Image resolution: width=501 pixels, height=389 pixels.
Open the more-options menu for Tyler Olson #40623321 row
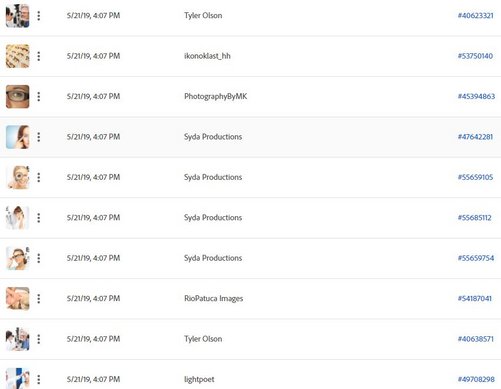click(x=39, y=16)
